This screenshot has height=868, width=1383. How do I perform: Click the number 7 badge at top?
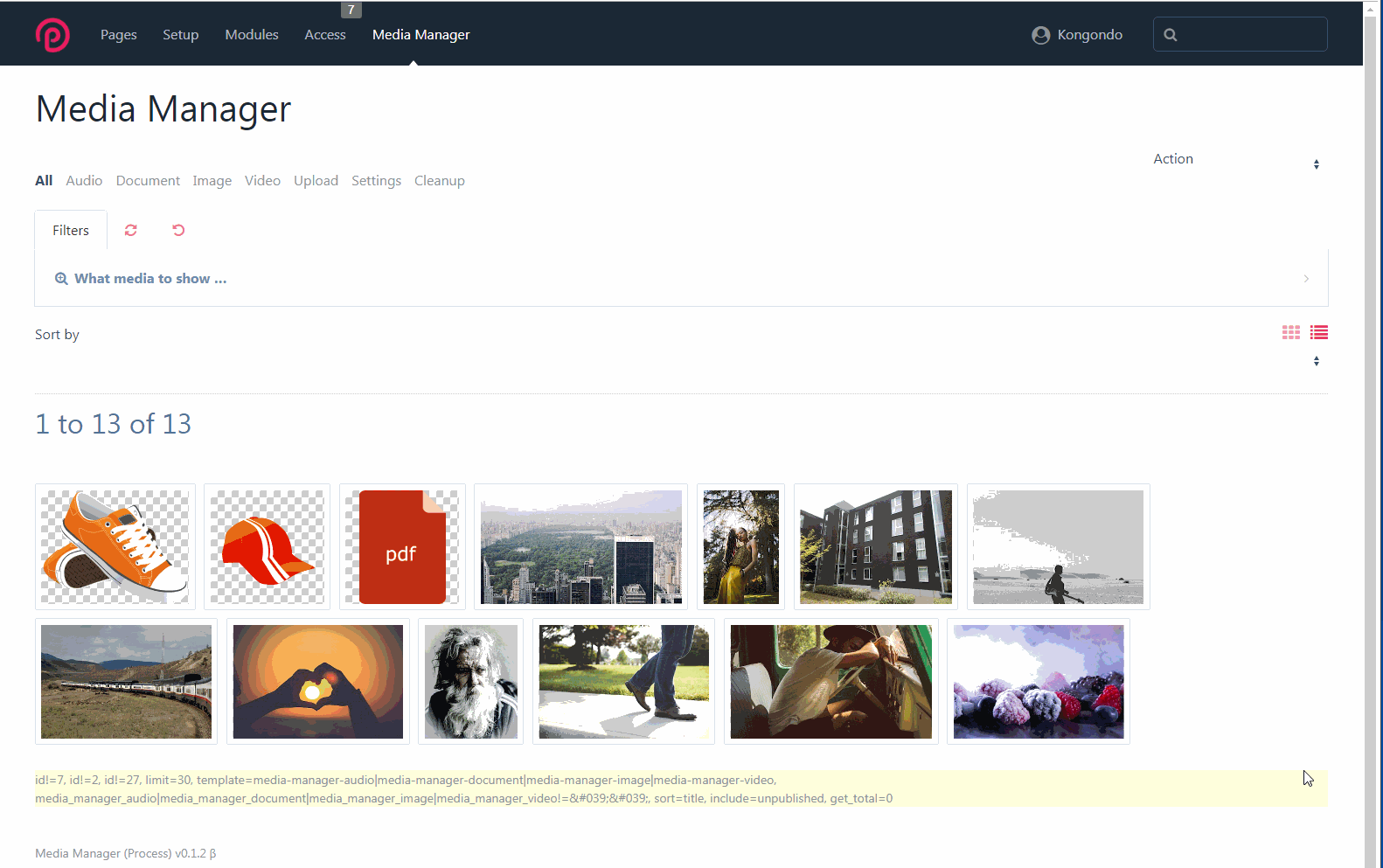click(x=351, y=10)
